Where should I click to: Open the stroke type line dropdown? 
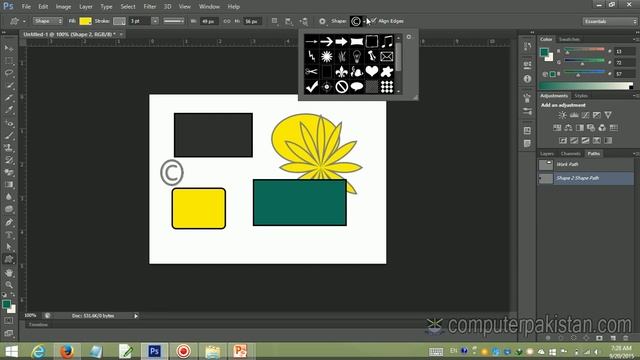173,21
